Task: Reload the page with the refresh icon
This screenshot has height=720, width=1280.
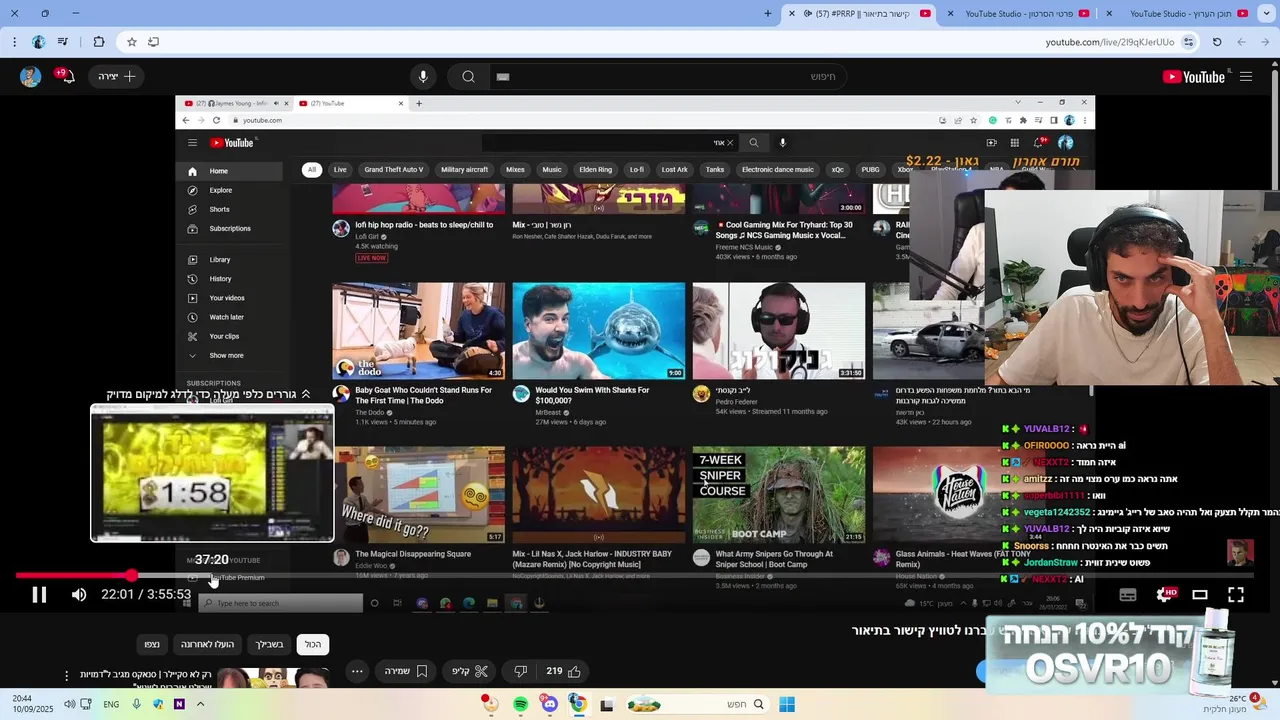Action: (1217, 42)
